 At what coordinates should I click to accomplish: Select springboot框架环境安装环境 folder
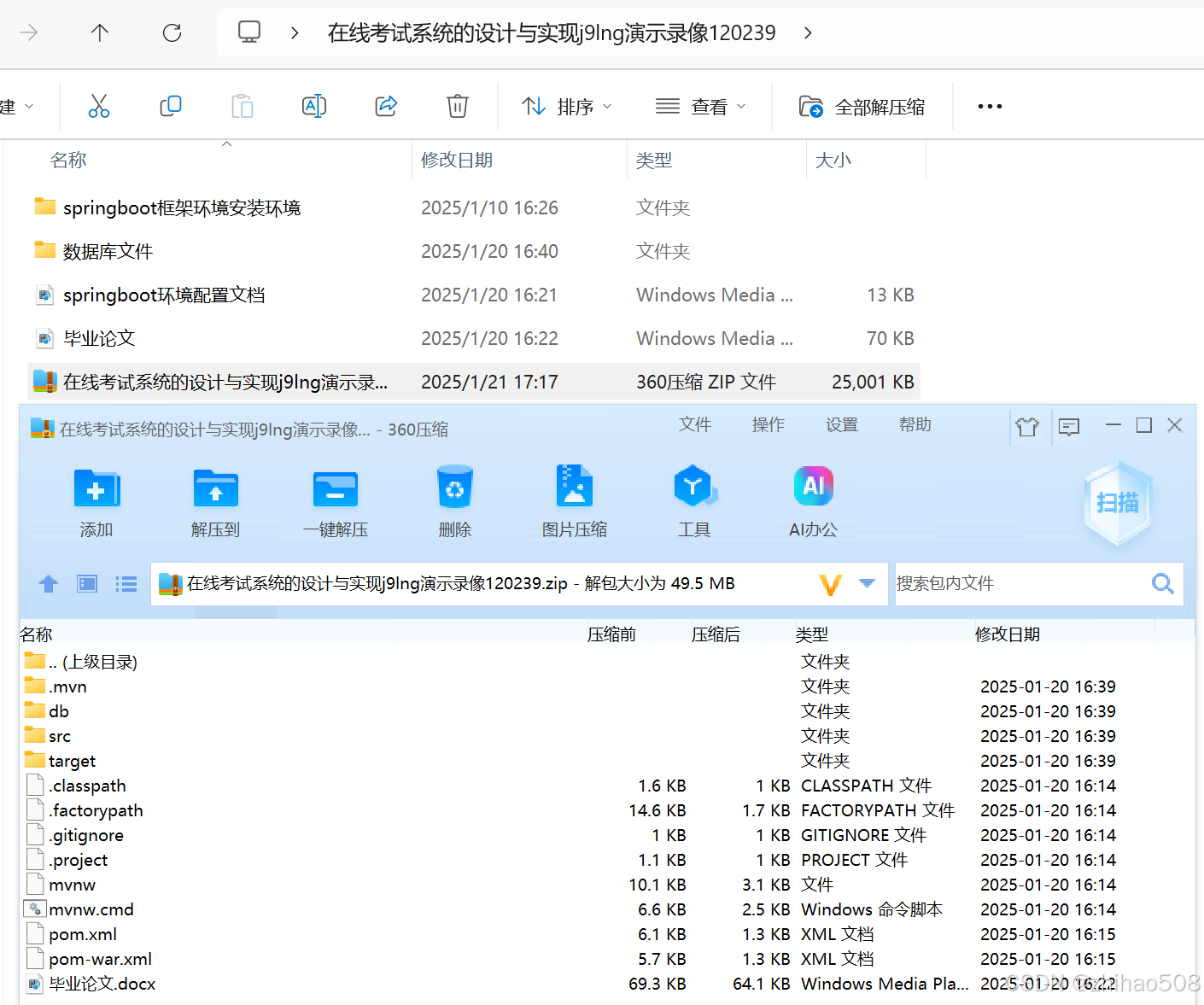click(474, 207)
